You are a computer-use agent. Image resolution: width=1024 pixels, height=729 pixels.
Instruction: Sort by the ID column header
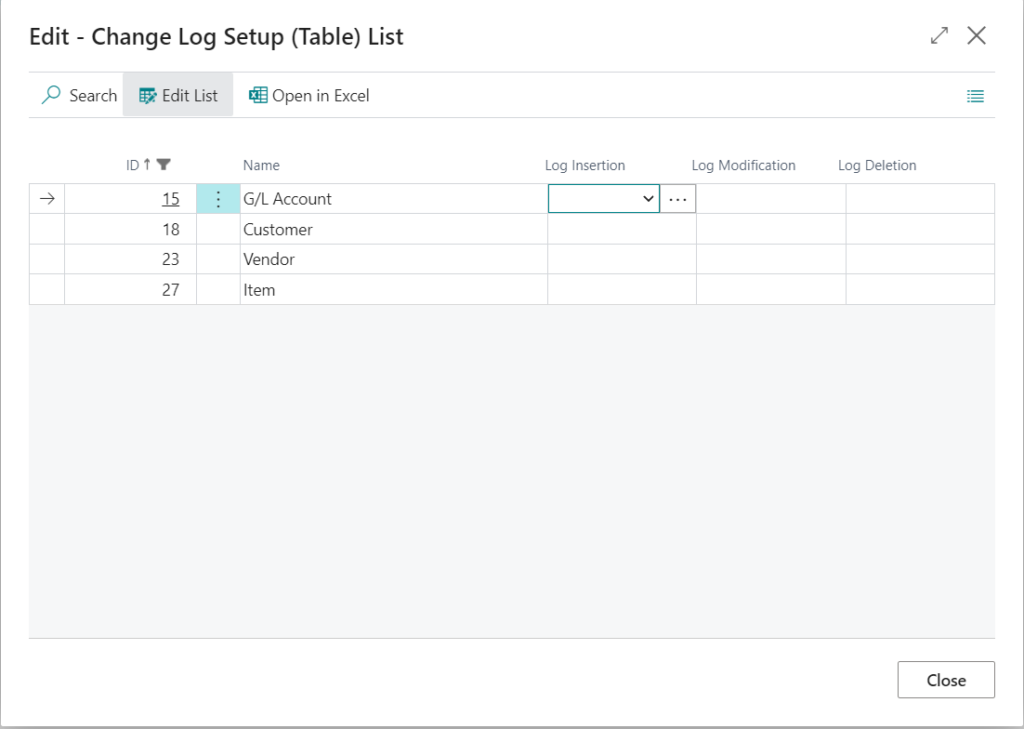pyautogui.click(x=133, y=165)
